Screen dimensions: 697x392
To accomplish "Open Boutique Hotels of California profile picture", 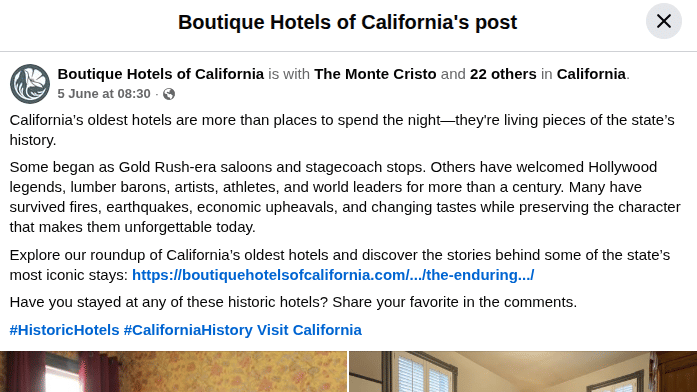I will coord(30,84).
